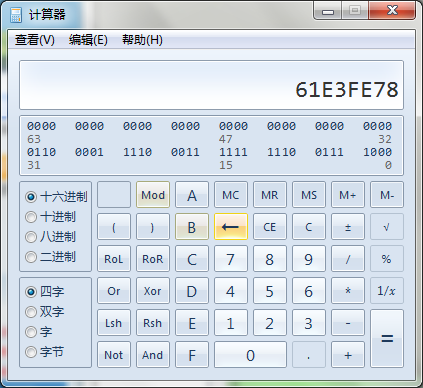Enter hex digit A

(x=192, y=195)
